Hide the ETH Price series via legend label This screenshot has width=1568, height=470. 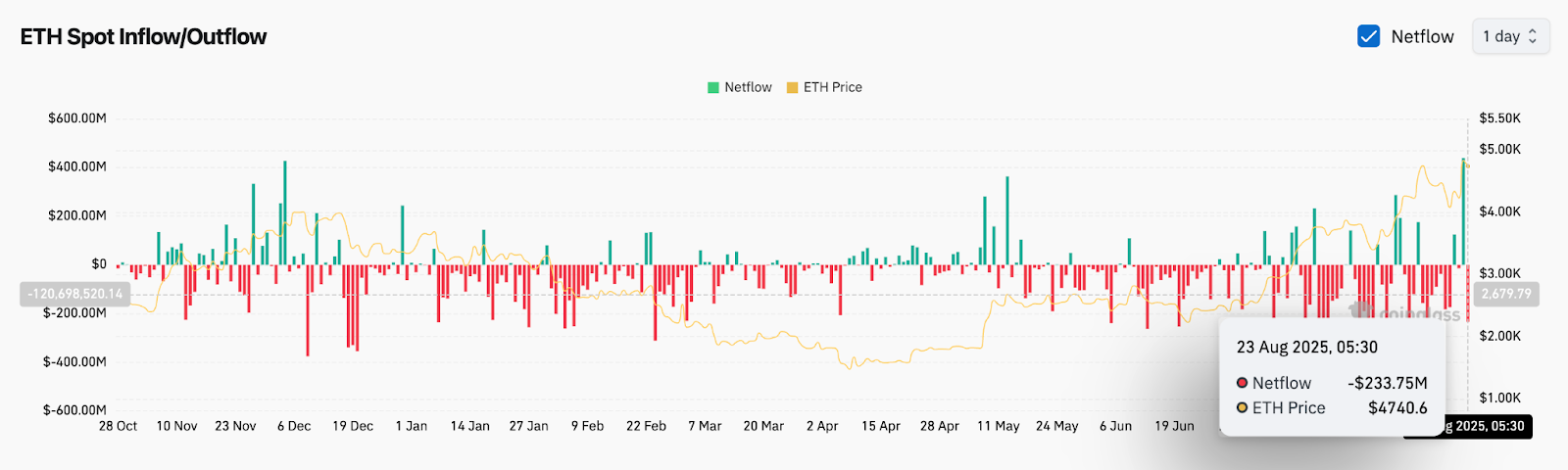(832, 87)
